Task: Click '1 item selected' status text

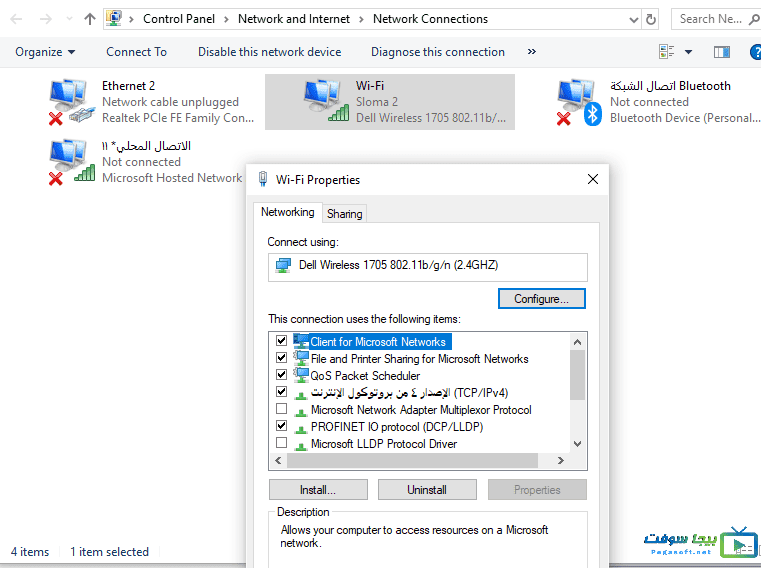Action: coord(109,552)
